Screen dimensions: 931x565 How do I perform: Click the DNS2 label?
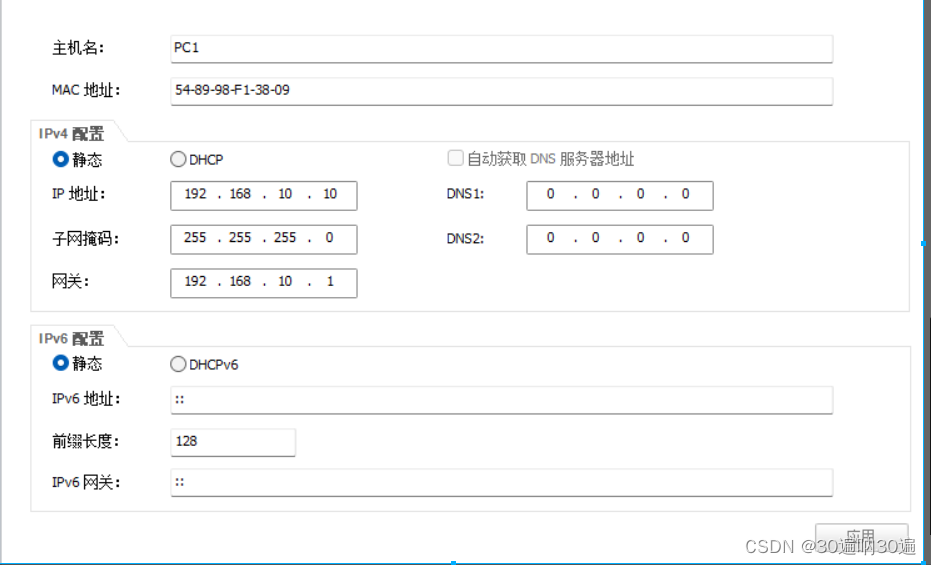(466, 239)
